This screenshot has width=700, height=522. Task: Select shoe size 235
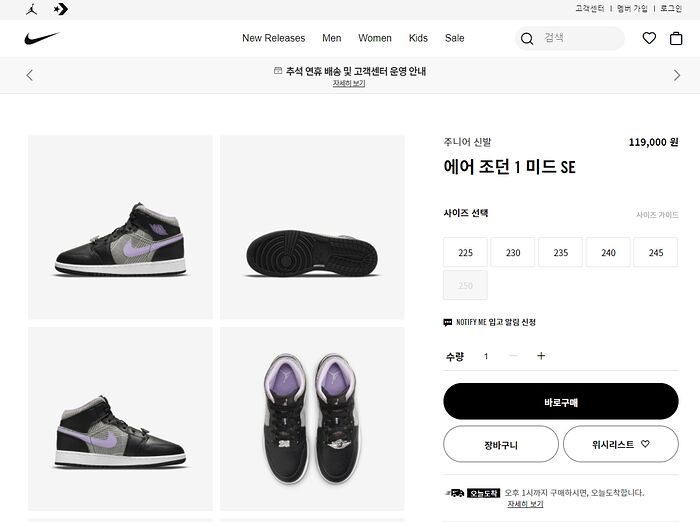(x=560, y=253)
